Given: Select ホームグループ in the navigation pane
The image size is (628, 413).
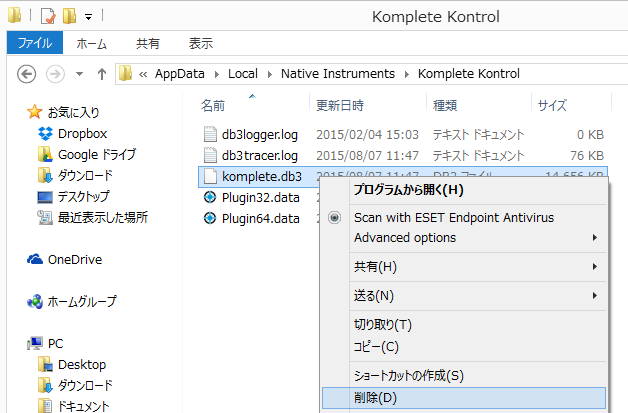Looking at the screenshot, I should point(82,301).
